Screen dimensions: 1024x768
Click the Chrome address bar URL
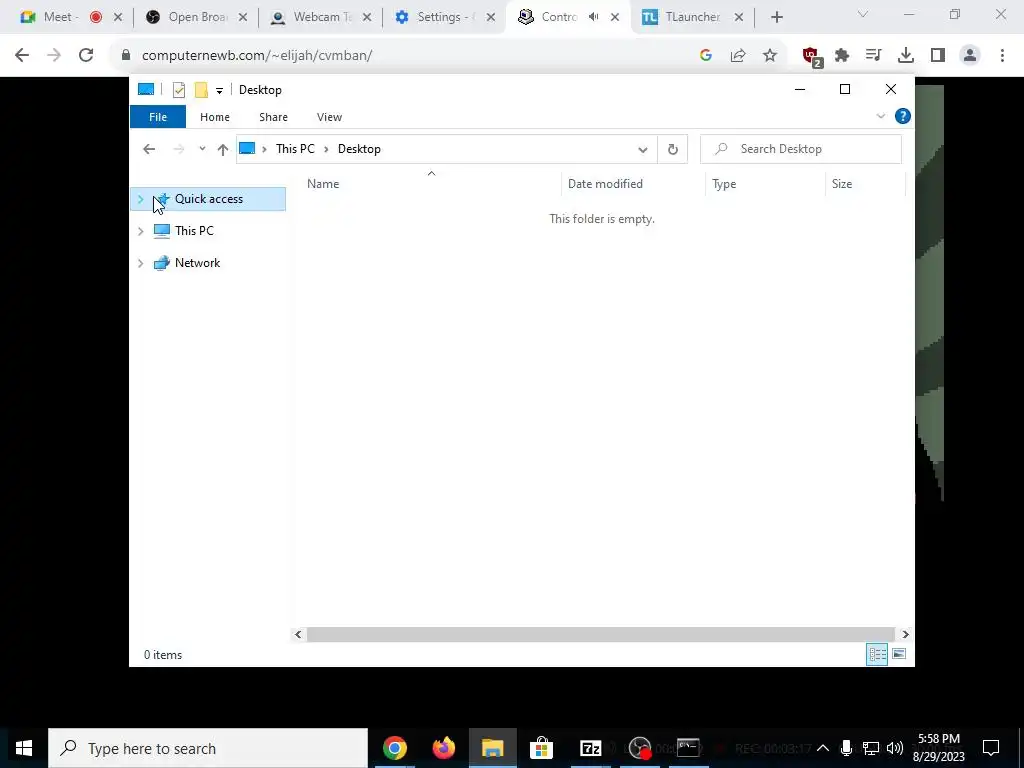[257, 56]
